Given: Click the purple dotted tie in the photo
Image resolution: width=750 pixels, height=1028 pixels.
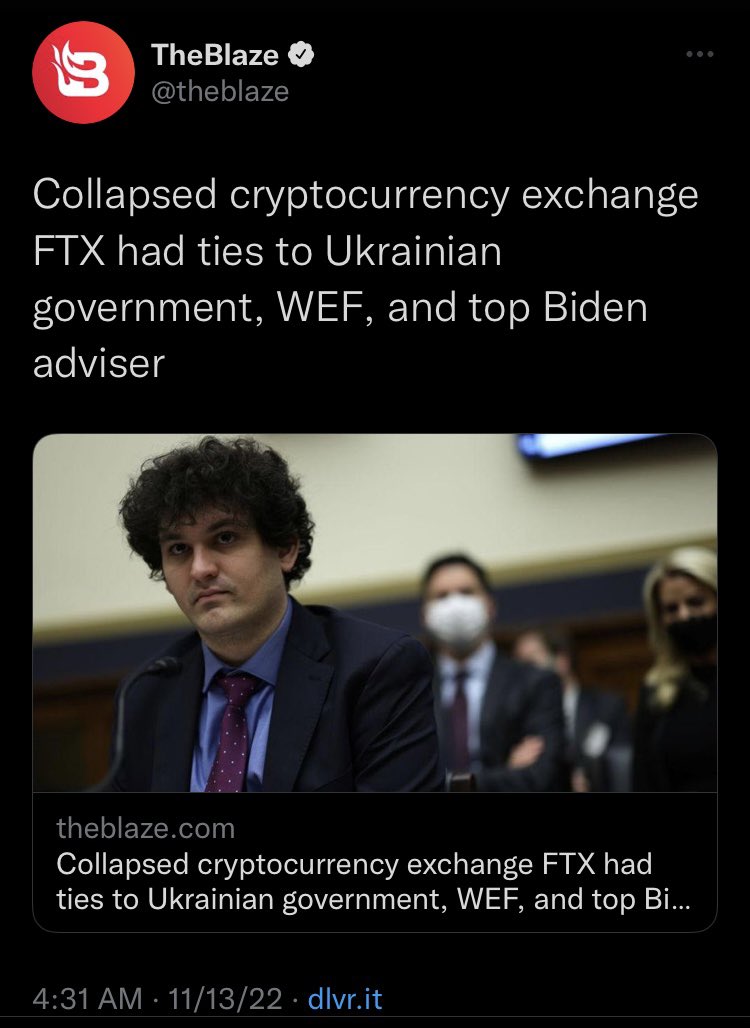Looking at the screenshot, I should [x=233, y=731].
